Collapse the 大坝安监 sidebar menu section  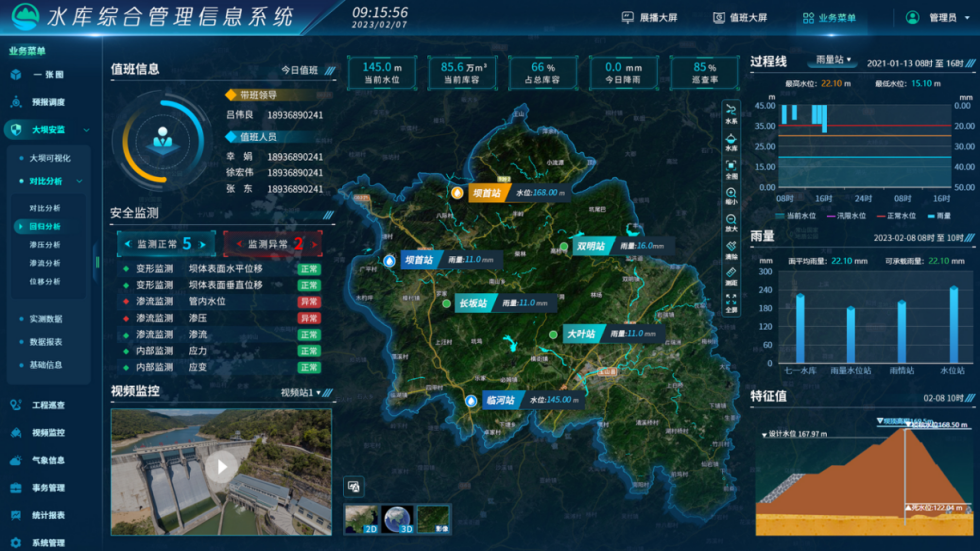pos(86,130)
